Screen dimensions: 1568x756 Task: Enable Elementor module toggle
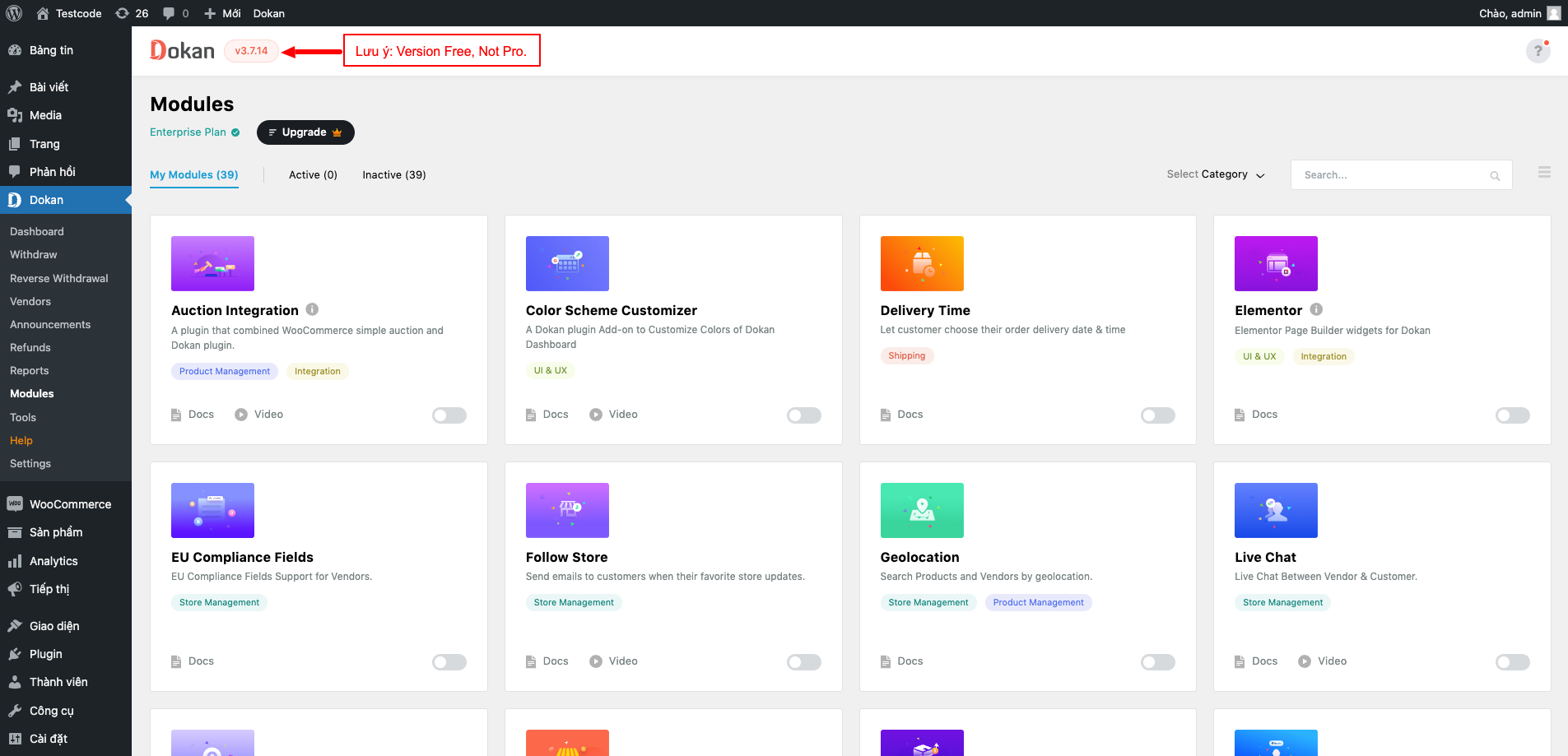pyautogui.click(x=1513, y=415)
